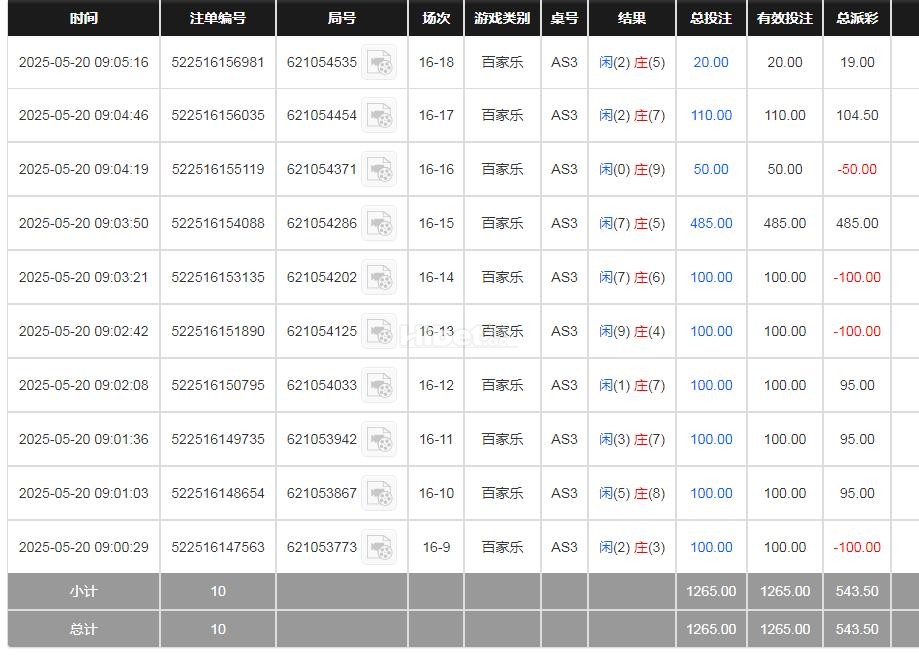
Task: Open replay icon for round 621054125
Action: coord(379,332)
